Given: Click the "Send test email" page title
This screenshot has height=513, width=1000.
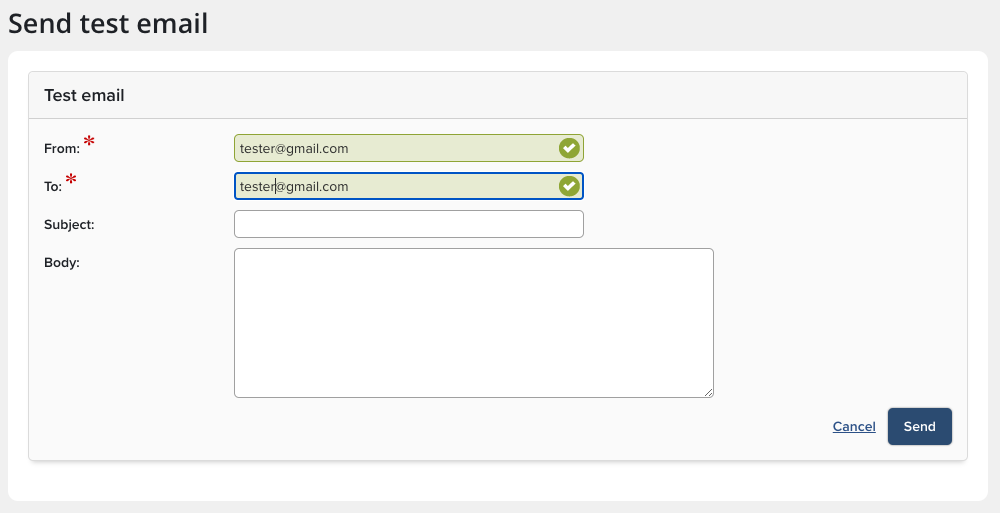Looking at the screenshot, I should point(108,23).
